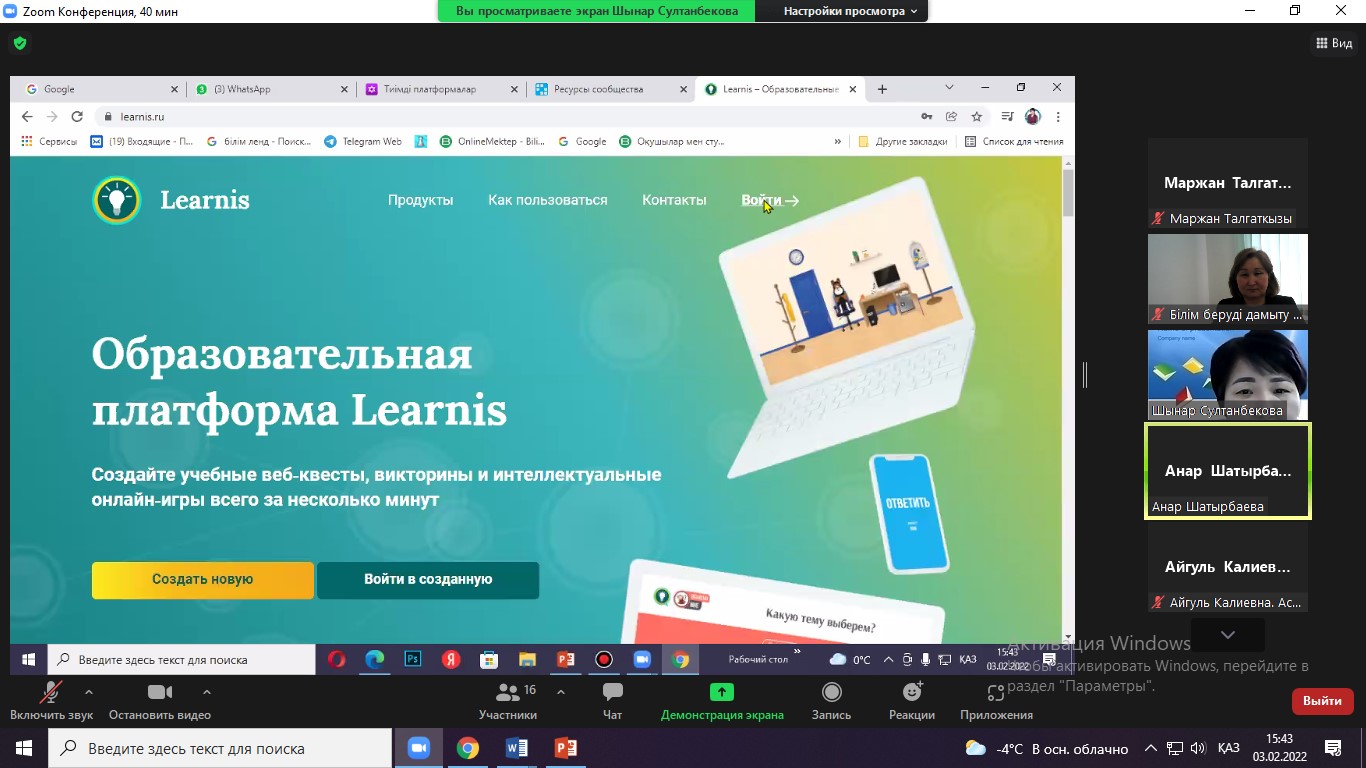The height and width of the screenshot is (768, 1366).
Task: Close the Learnis browser tab
Action: point(853,89)
